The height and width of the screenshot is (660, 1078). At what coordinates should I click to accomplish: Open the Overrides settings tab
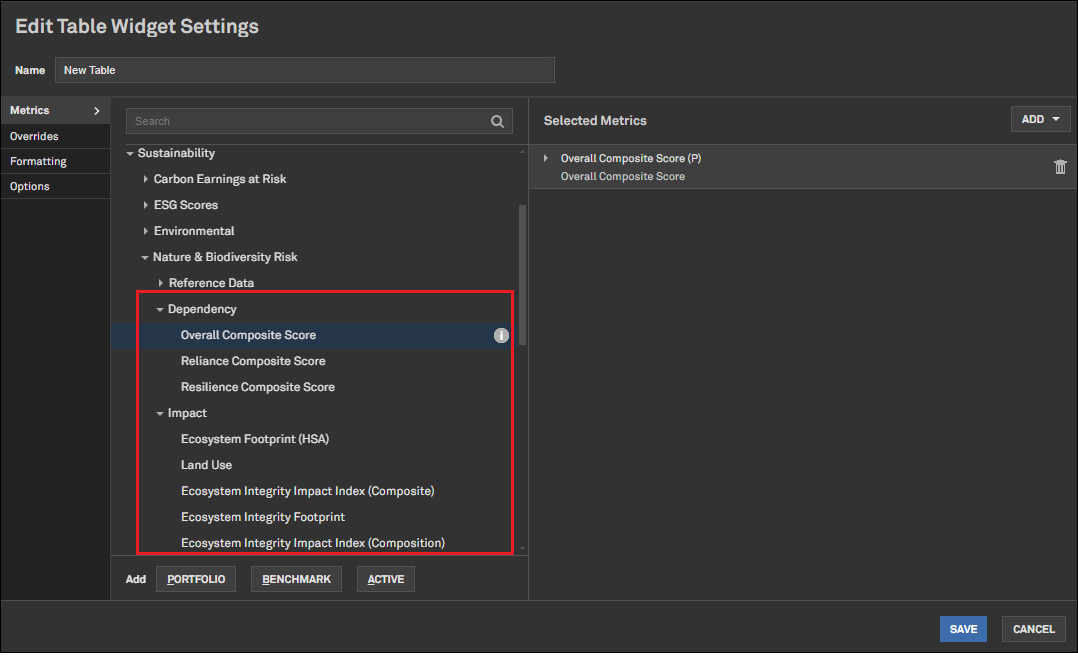(34, 136)
